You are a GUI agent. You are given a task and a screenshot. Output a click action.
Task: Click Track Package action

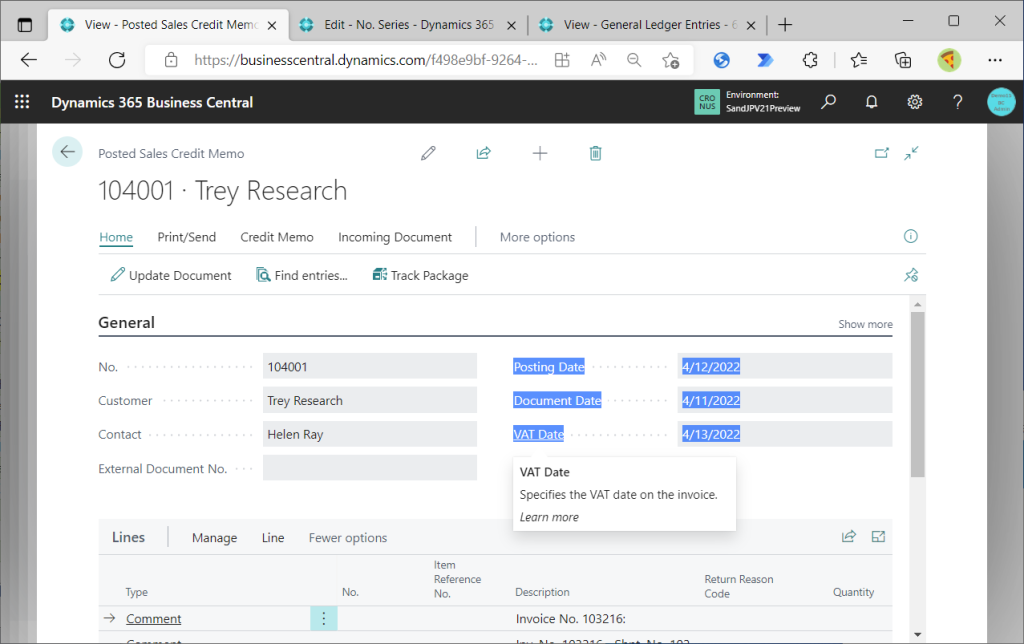point(421,275)
